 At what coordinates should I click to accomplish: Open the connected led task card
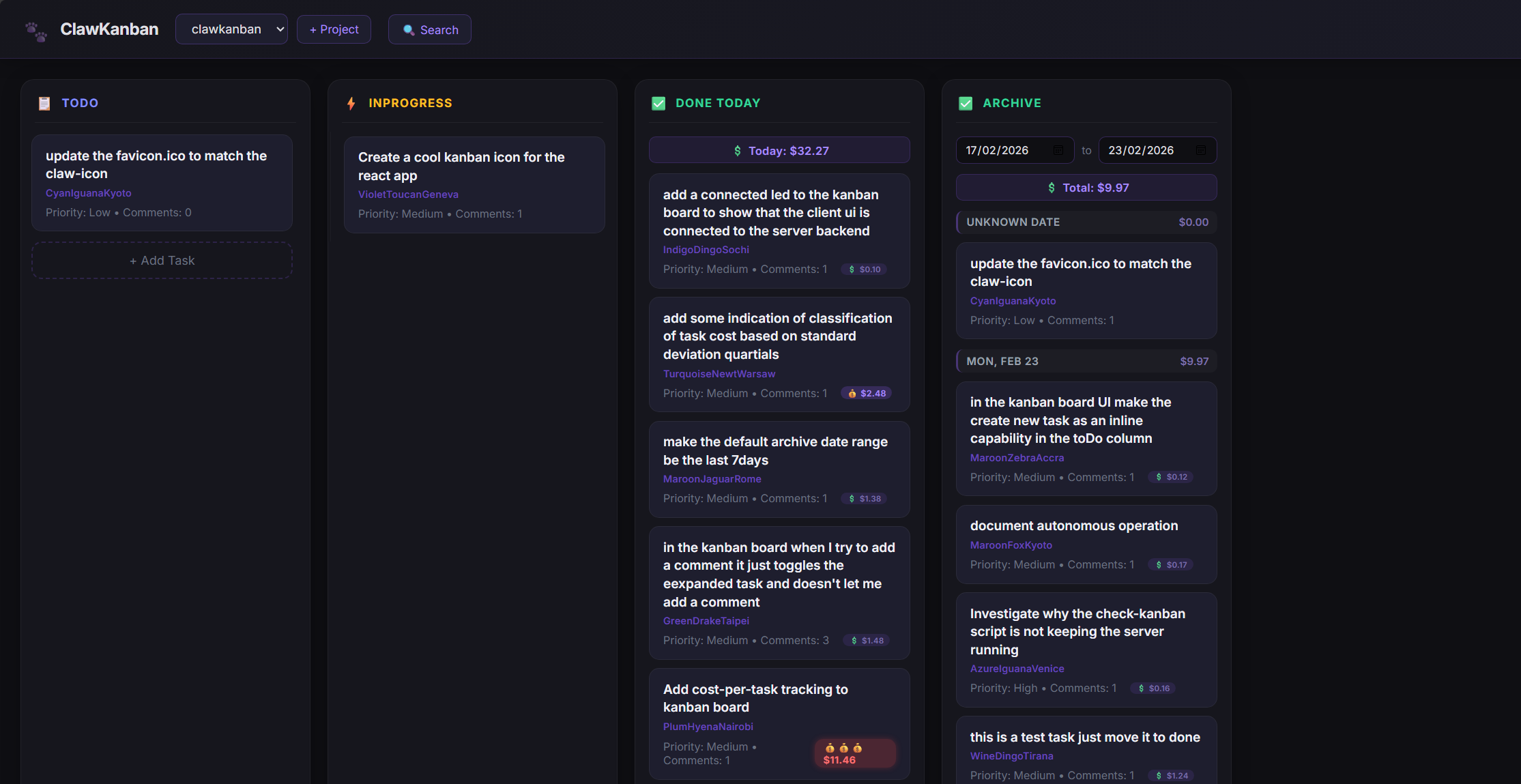[779, 231]
